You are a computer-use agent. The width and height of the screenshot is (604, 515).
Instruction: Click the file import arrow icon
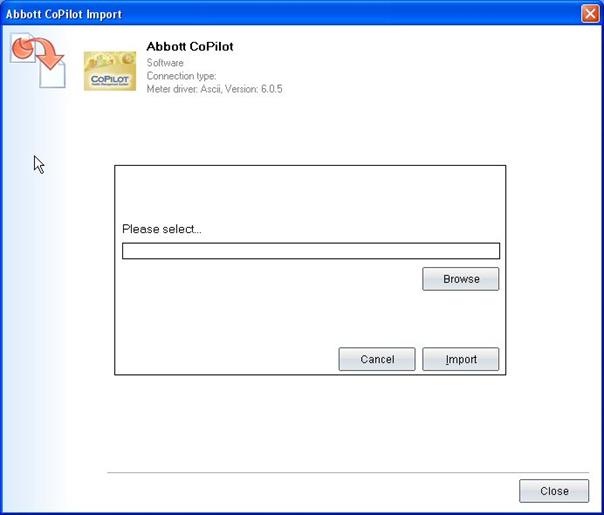tap(37, 60)
